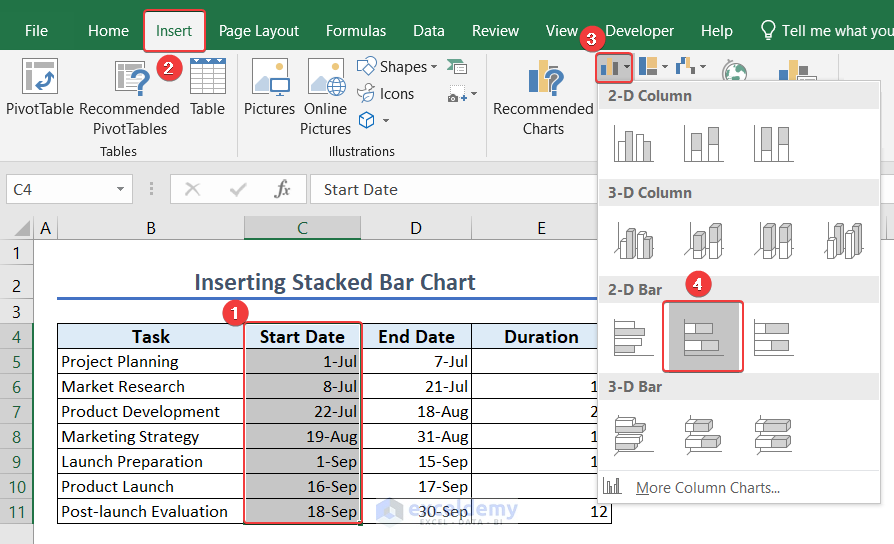Expand the Shapes dropdown
The height and width of the screenshot is (544, 894).
[397, 67]
